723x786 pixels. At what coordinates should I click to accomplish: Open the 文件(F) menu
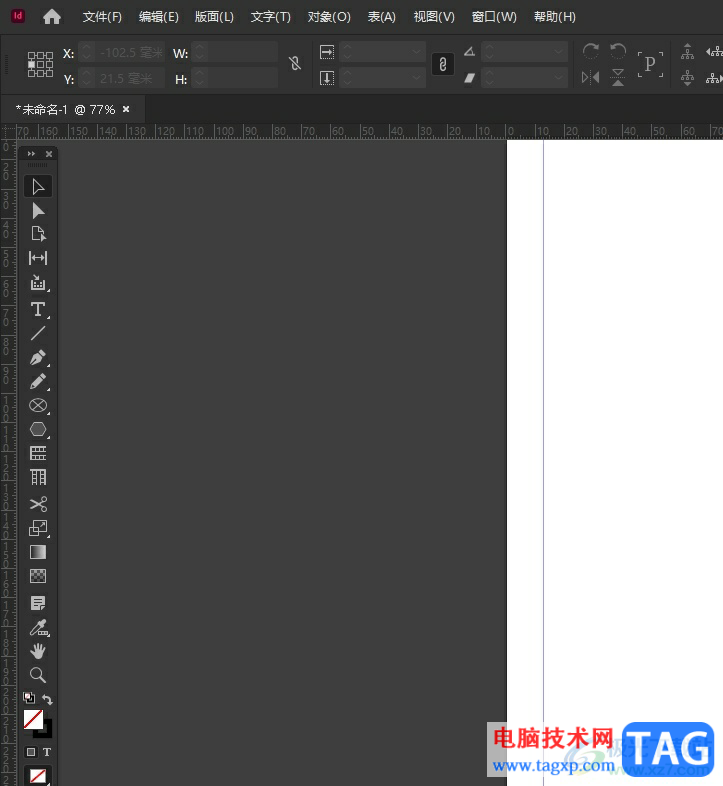coord(102,17)
